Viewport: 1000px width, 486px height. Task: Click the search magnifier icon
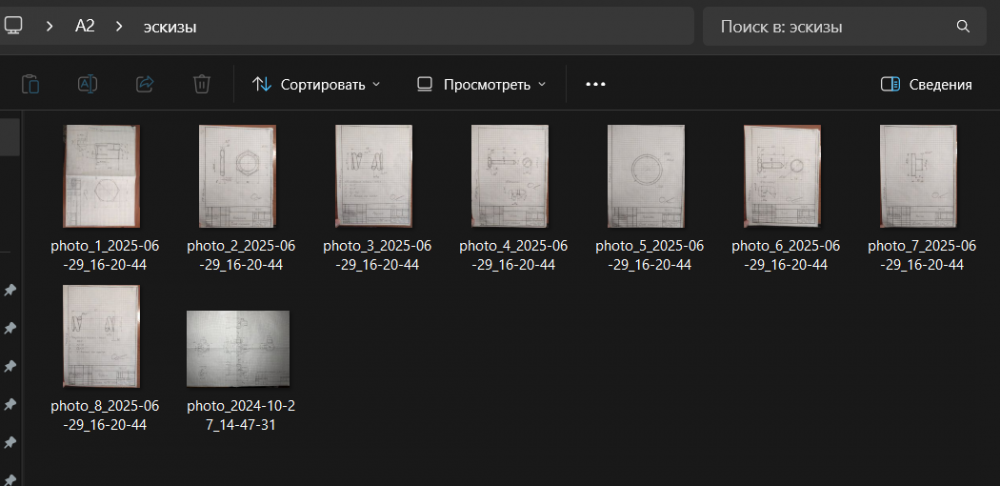coord(963,26)
